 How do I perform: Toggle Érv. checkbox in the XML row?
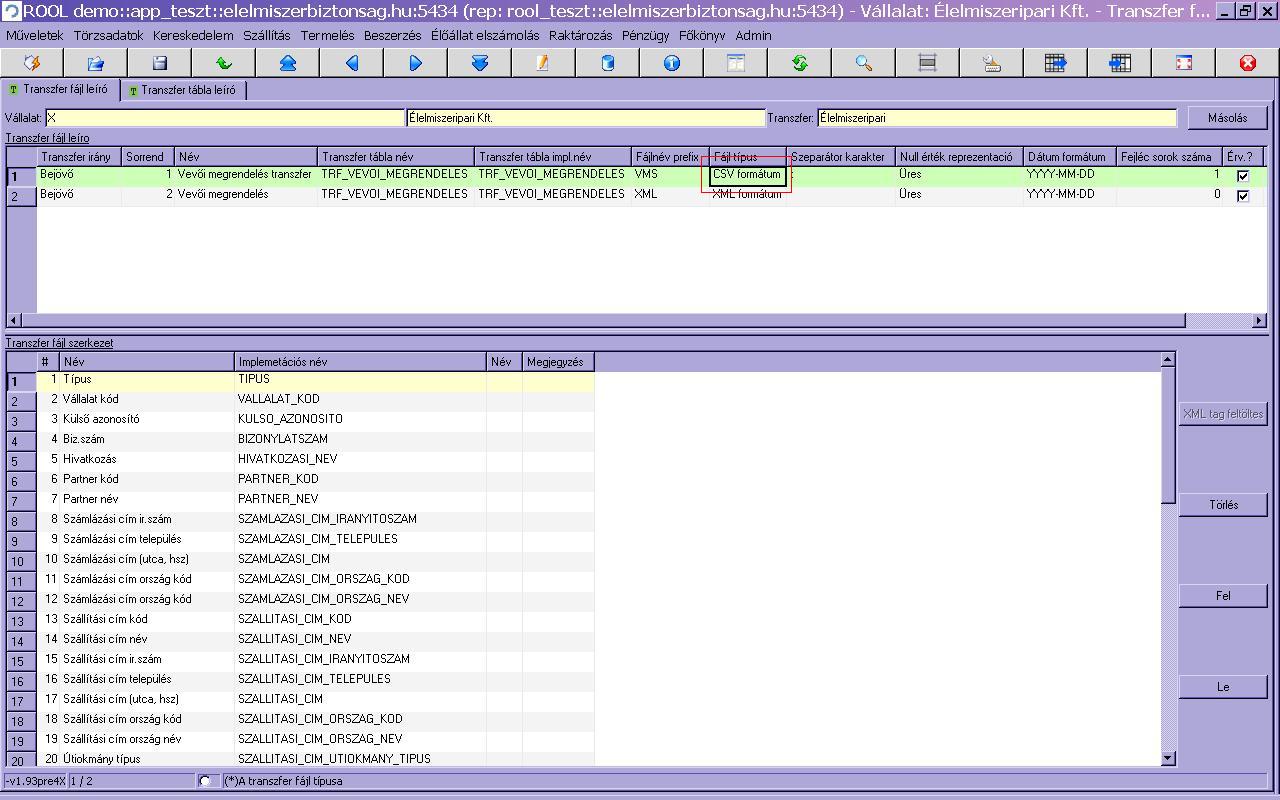(1243, 196)
